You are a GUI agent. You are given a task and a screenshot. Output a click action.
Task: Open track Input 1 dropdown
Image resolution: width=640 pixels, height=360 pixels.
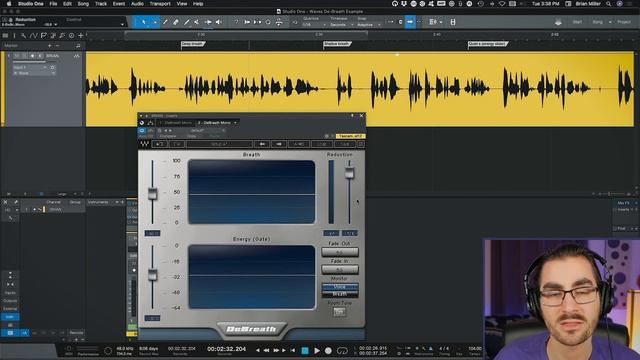pyautogui.click(x=29, y=67)
